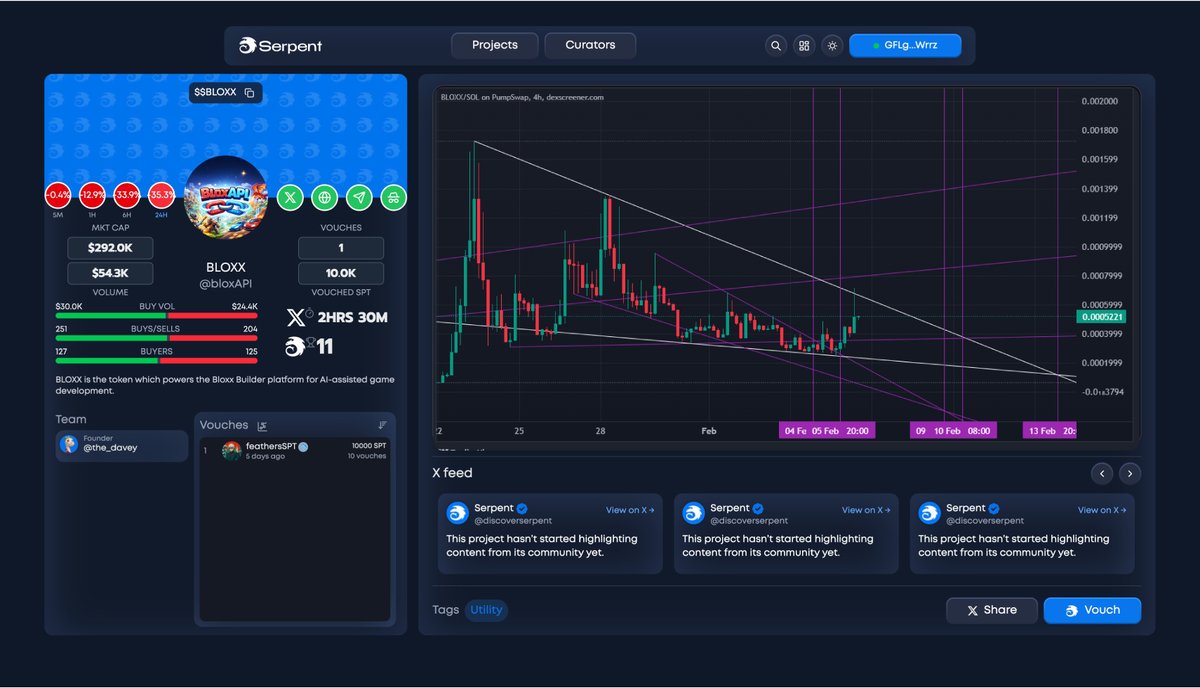
Task: Open the project website globe icon
Action: pyautogui.click(x=324, y=198)
